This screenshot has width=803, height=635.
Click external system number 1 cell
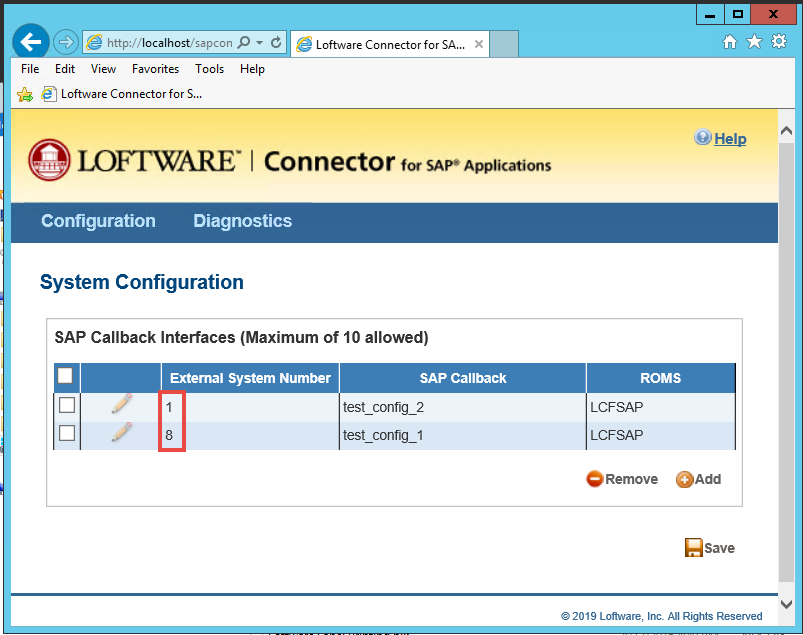[x=250, y=407]
